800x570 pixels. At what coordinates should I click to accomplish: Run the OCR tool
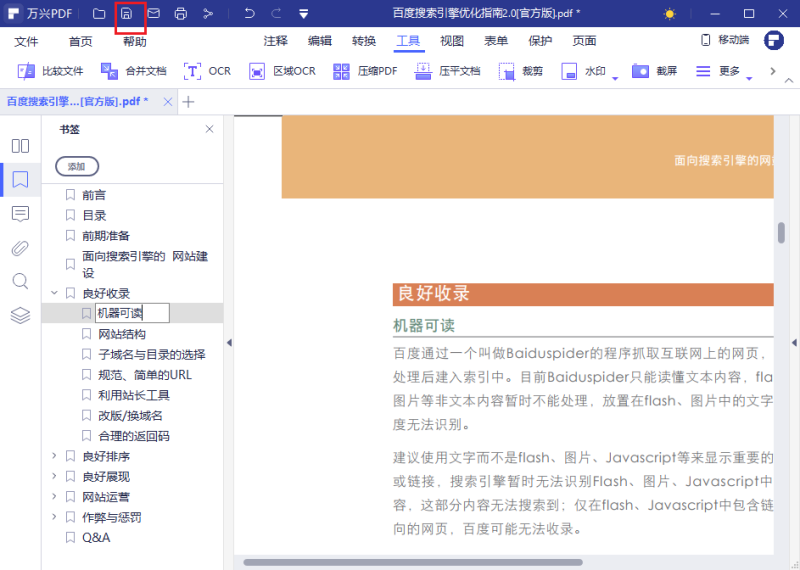[207, 71]
